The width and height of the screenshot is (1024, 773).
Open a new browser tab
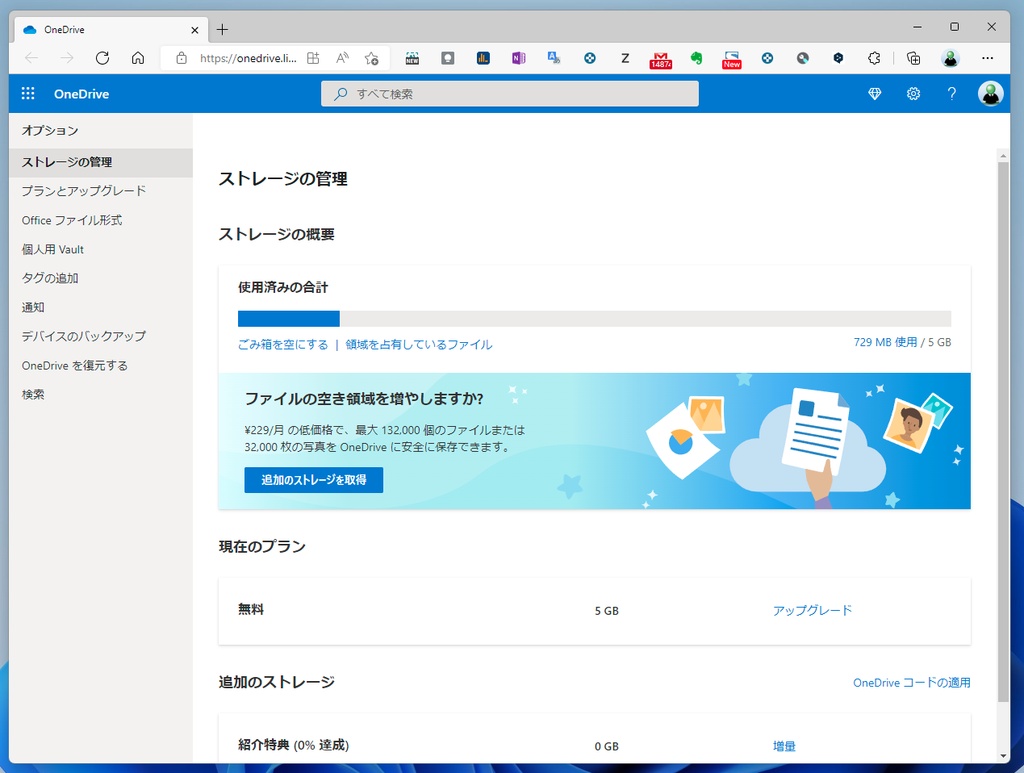point(222,29)
